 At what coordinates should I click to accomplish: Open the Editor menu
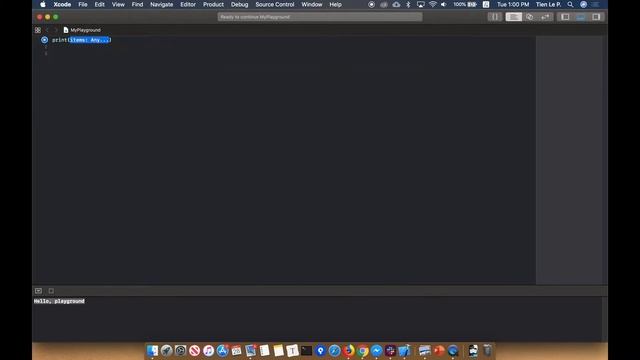[x=188, y=4]
